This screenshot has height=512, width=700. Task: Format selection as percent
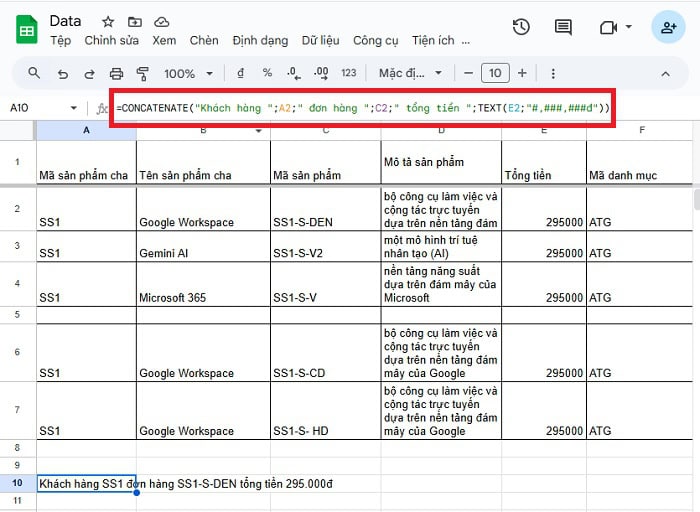click(x=267, y=73)
